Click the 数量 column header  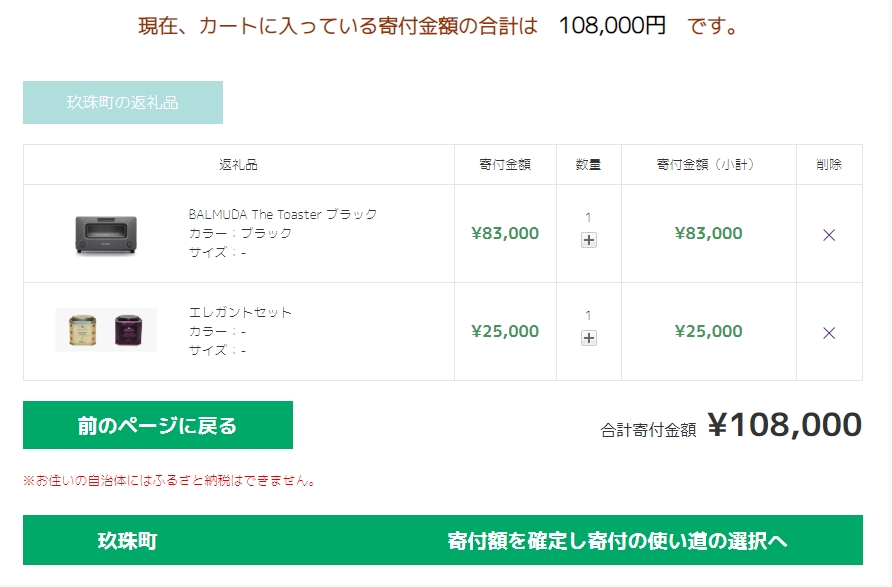coord(588,165)
